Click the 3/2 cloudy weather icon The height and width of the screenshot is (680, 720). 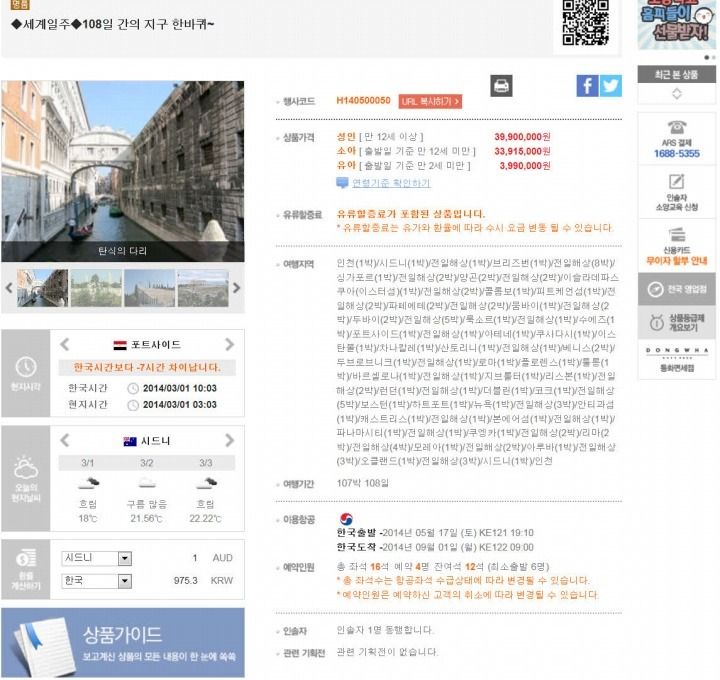click(x=147, y=483)
